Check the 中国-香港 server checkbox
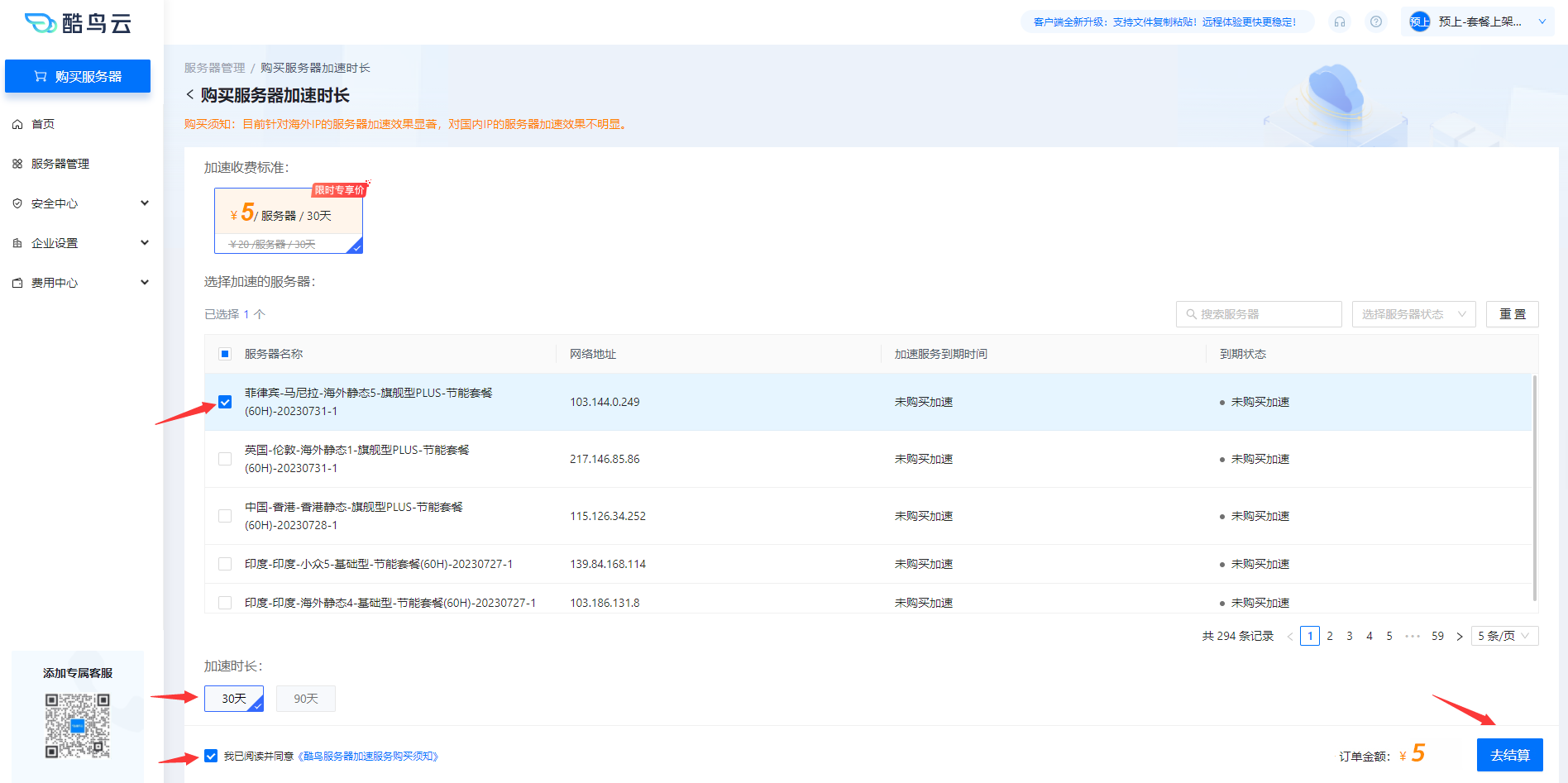The width and height of the screenshot is (1568, 783). (225, 516)
